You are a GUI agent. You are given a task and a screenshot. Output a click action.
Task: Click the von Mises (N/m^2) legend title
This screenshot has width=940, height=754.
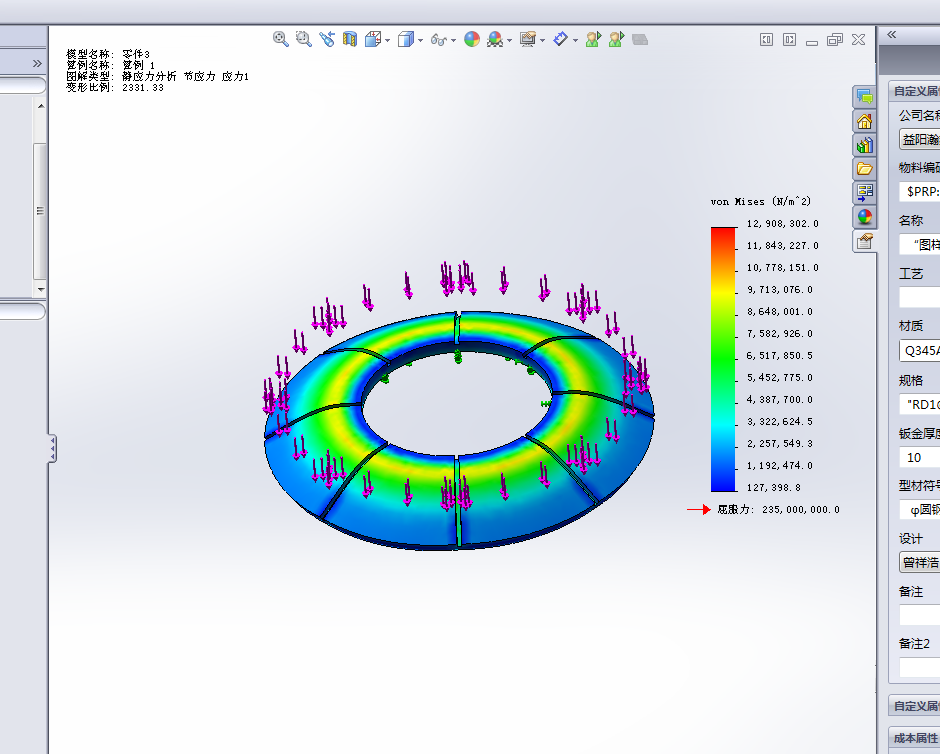[x=761, y=201]
